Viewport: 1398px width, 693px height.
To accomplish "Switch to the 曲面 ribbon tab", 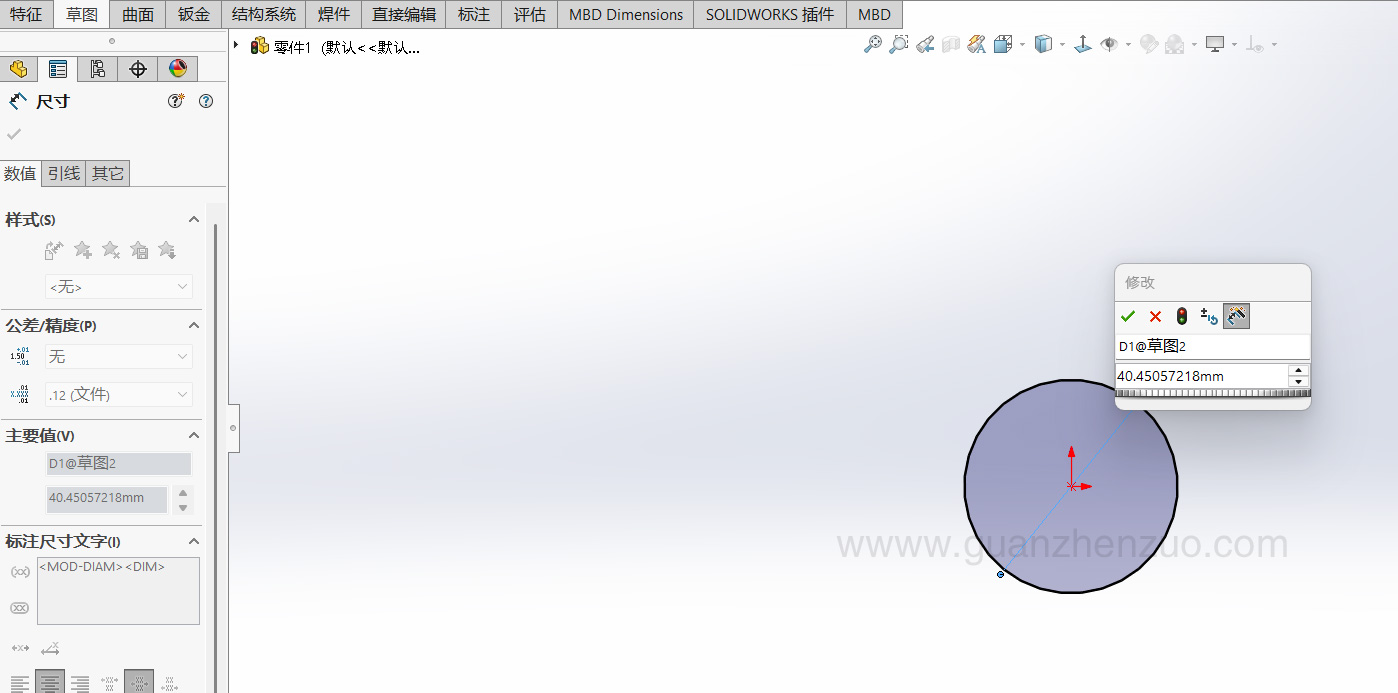I will (x=138, y=14).
